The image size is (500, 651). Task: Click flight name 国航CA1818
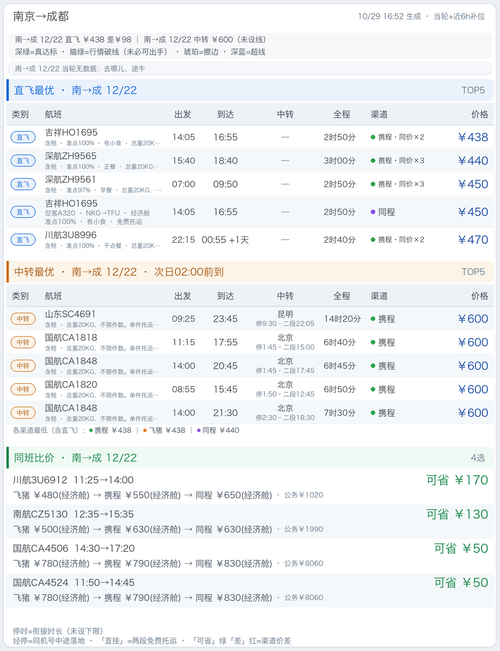click(71, 338)
